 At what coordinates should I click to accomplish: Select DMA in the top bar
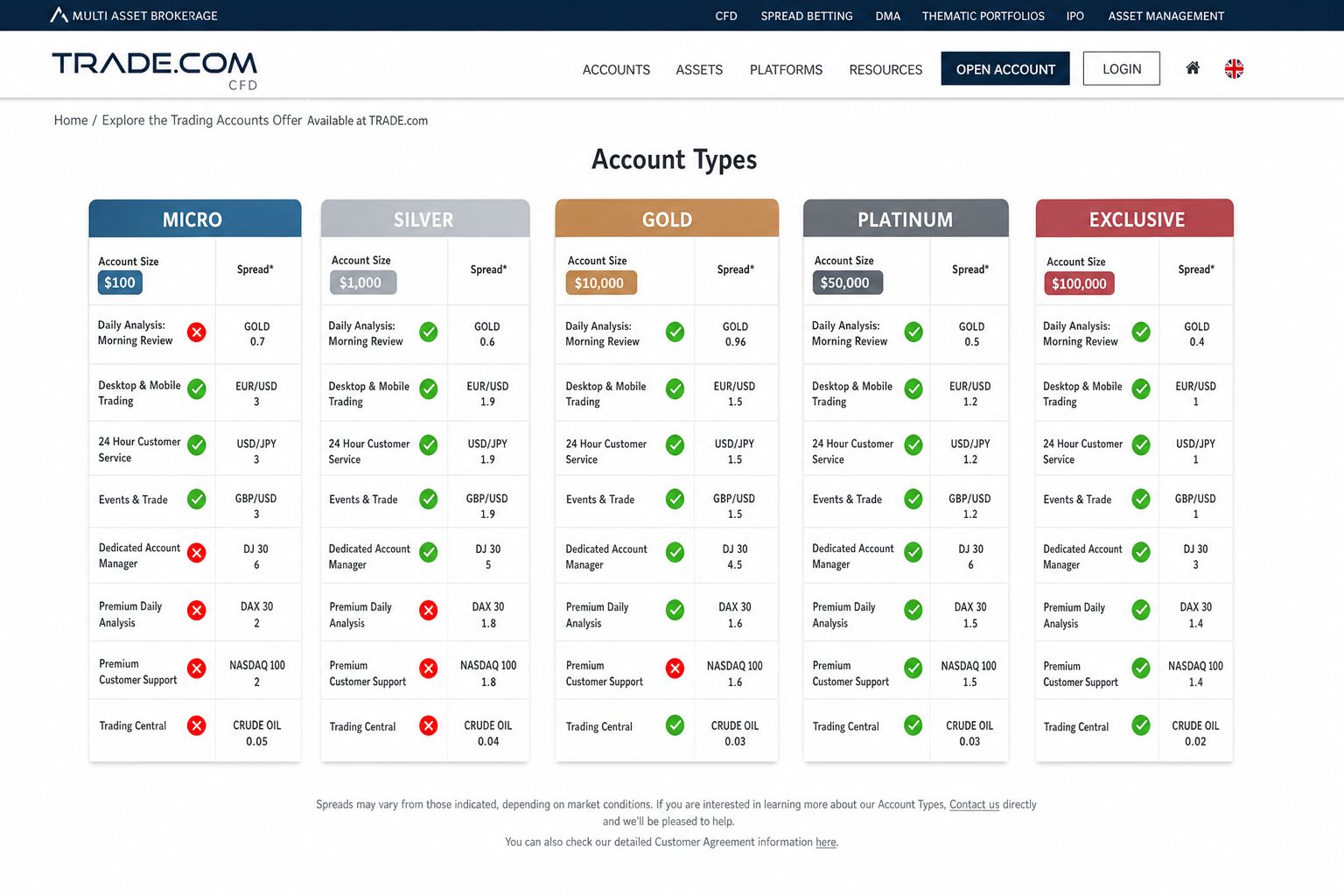pyautogui.click(x=888, y=16)
